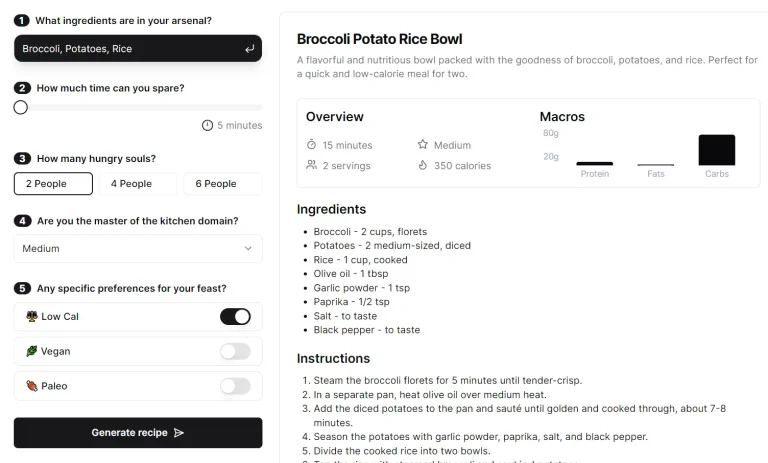This screenshot has width=768, height=463.
Task: Click the enter arrow icon in ingredients field
Action: coord(249,49)
